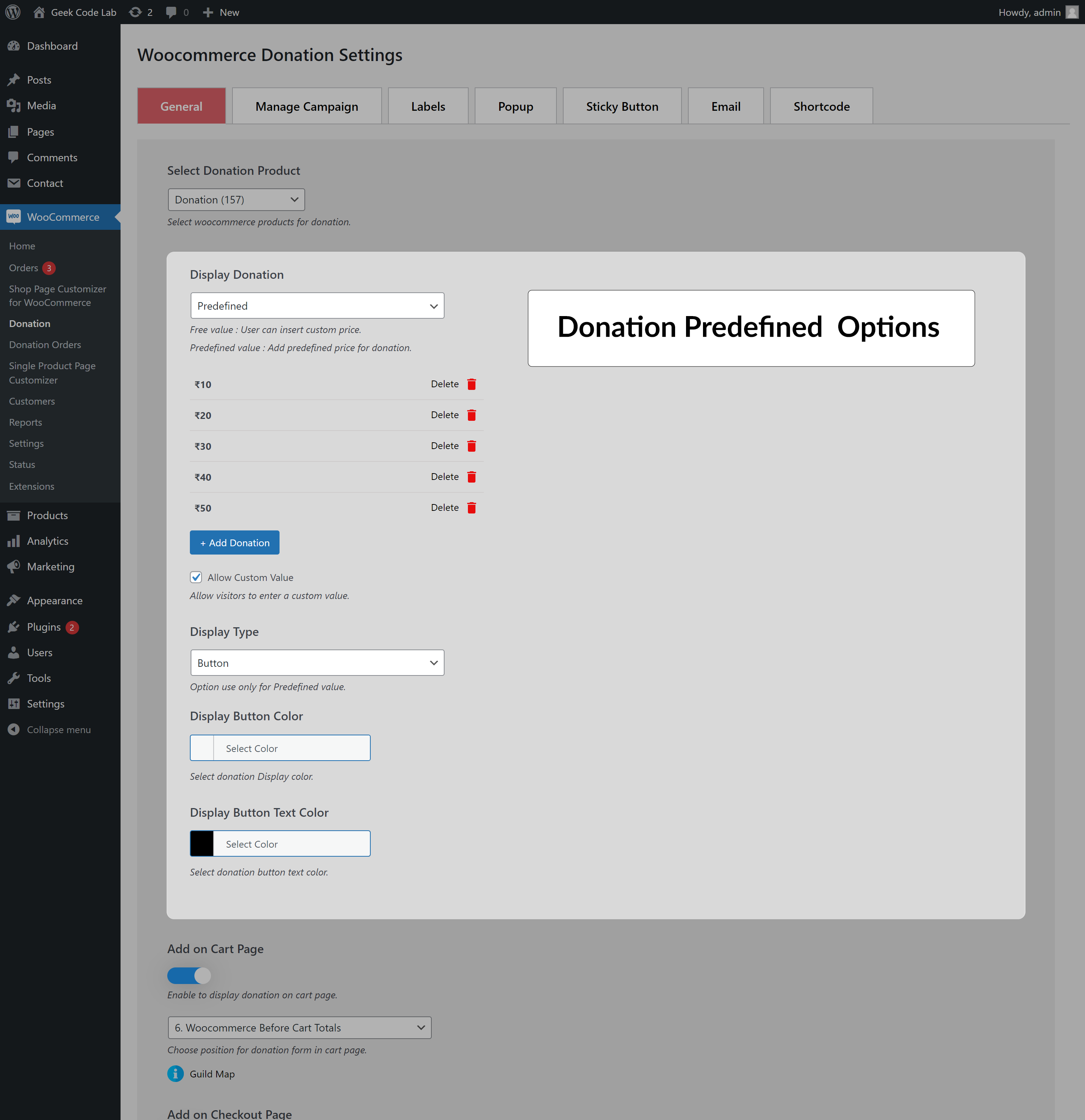Click the Collapse menu arrow icon

click(14, 730)
